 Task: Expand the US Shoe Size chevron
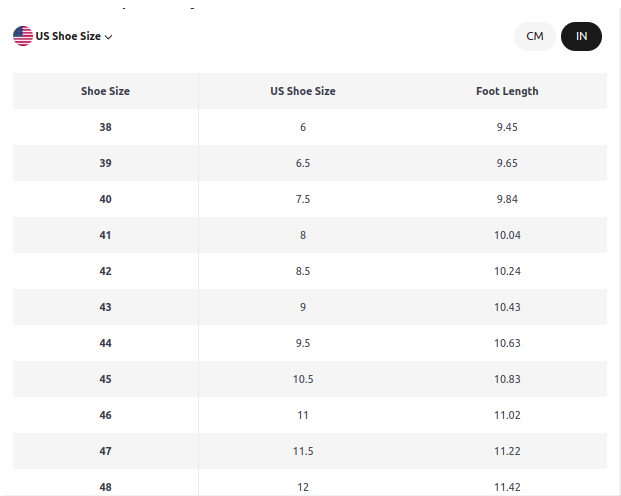[109, 37]
